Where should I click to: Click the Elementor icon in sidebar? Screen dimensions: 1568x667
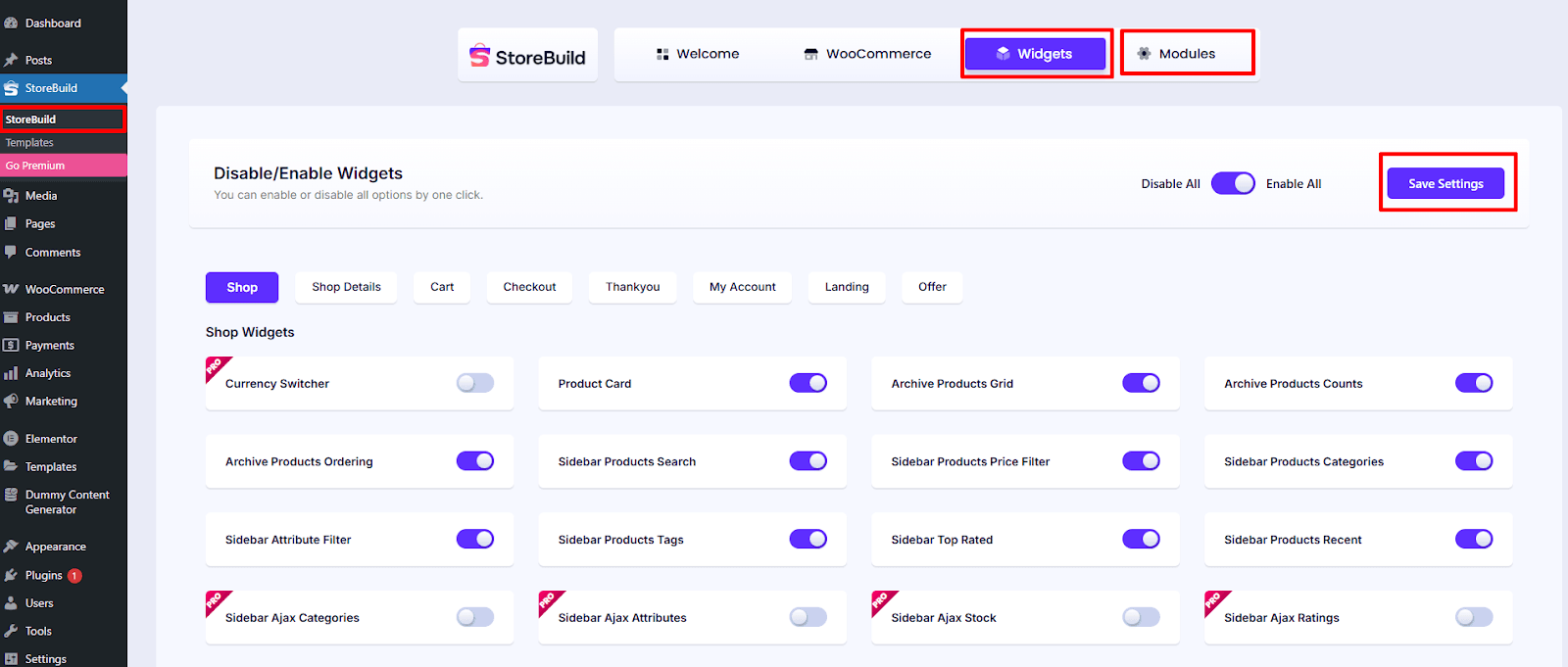11,439
